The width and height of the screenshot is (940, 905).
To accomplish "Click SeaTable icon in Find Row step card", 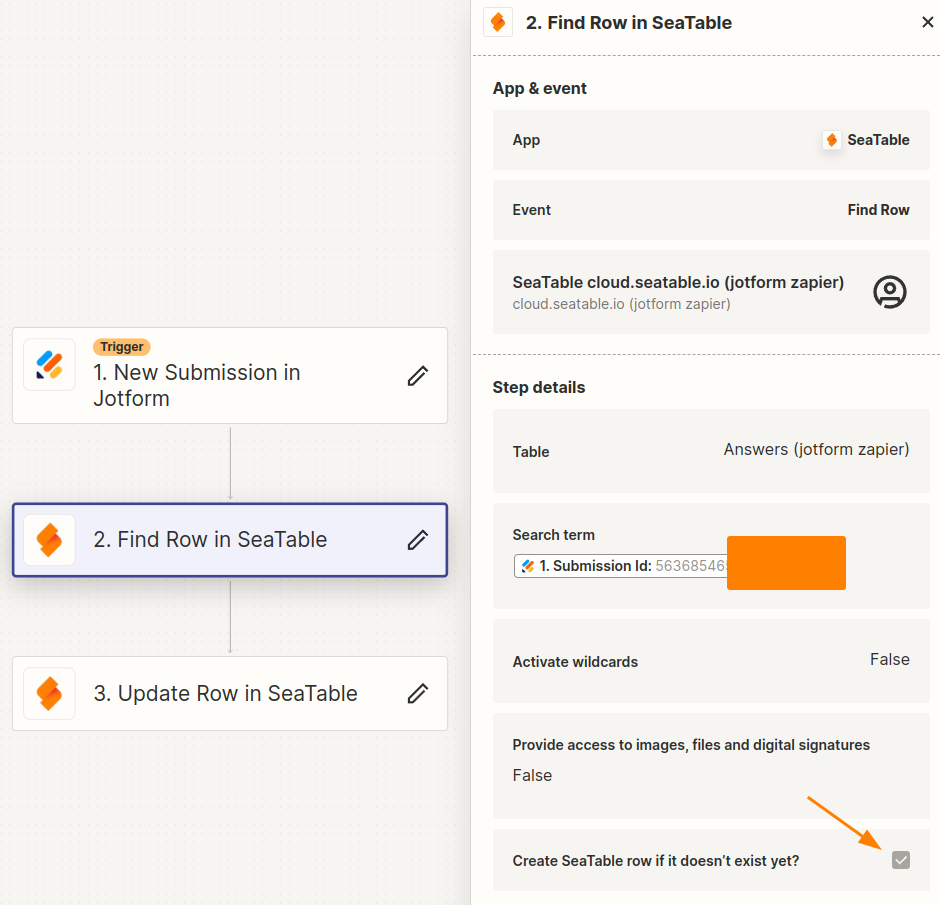I will click(x=49, y=539).
